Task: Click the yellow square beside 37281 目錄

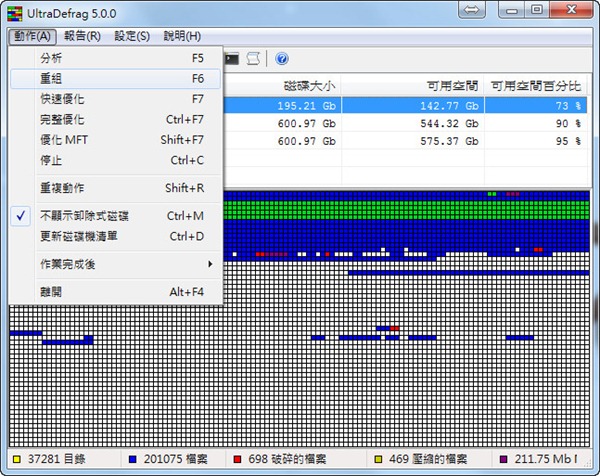Action: [x=17, y=459]
